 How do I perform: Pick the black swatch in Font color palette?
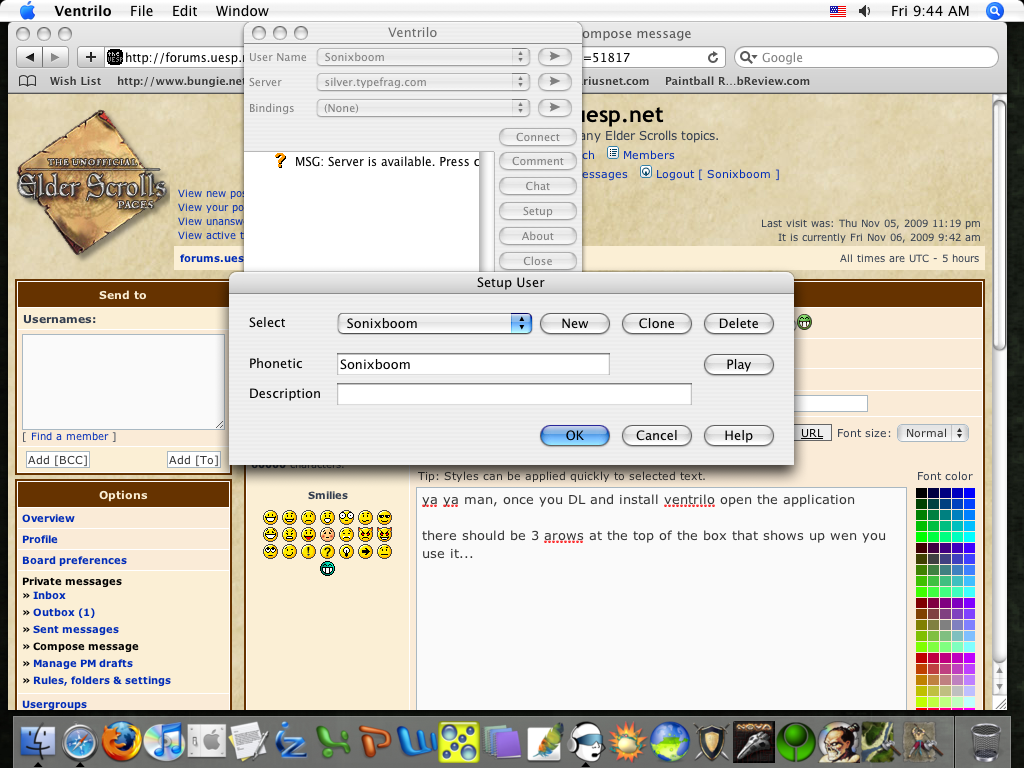(x=921, y=493)
